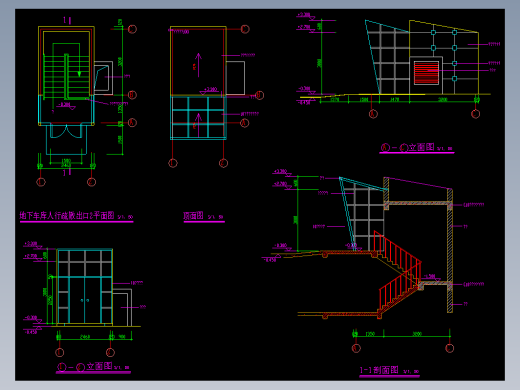The width and height of the screenshot is (520, 390).
Task: Select the -0.450 elevation mark in 1-1 section
Action: click(x=270, y=260)
